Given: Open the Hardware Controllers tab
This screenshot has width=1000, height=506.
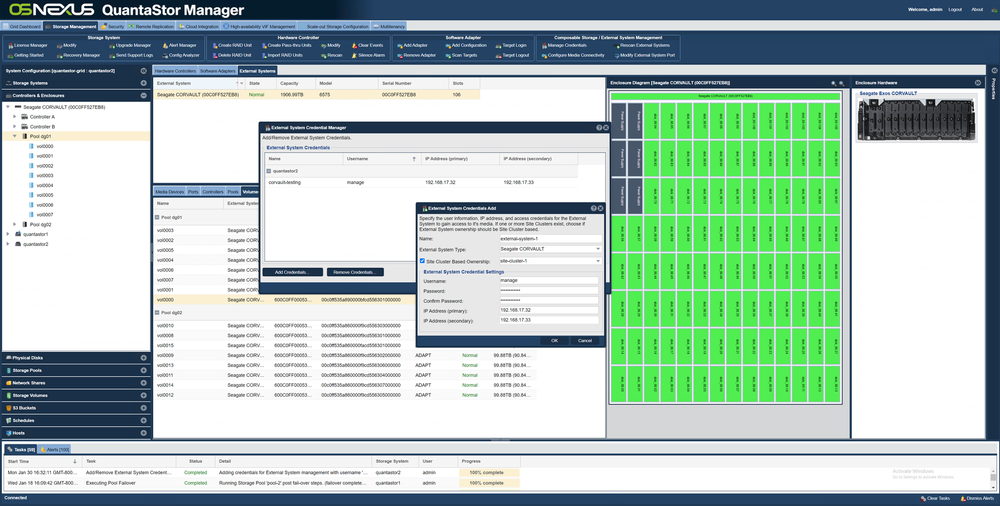Looking at the screenshot, I should (x=175, y=71).
